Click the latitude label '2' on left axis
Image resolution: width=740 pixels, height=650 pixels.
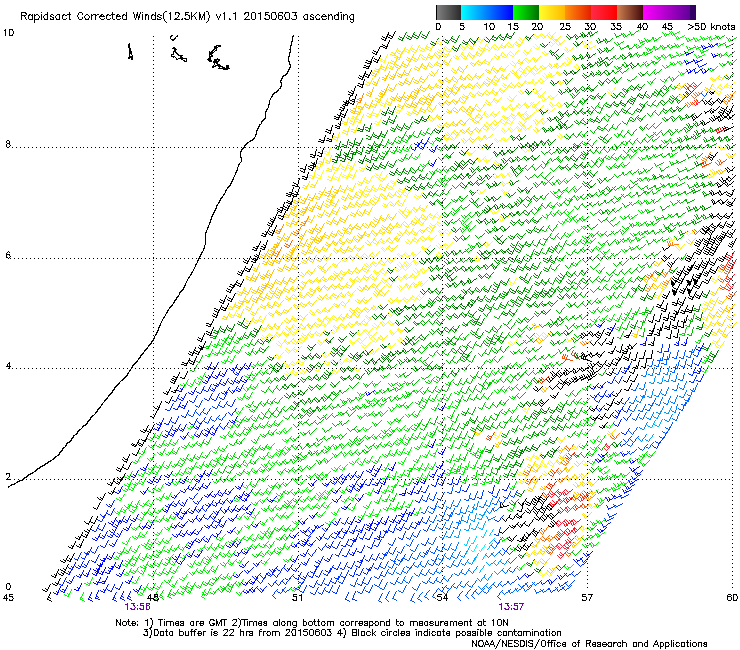(8, 476)
